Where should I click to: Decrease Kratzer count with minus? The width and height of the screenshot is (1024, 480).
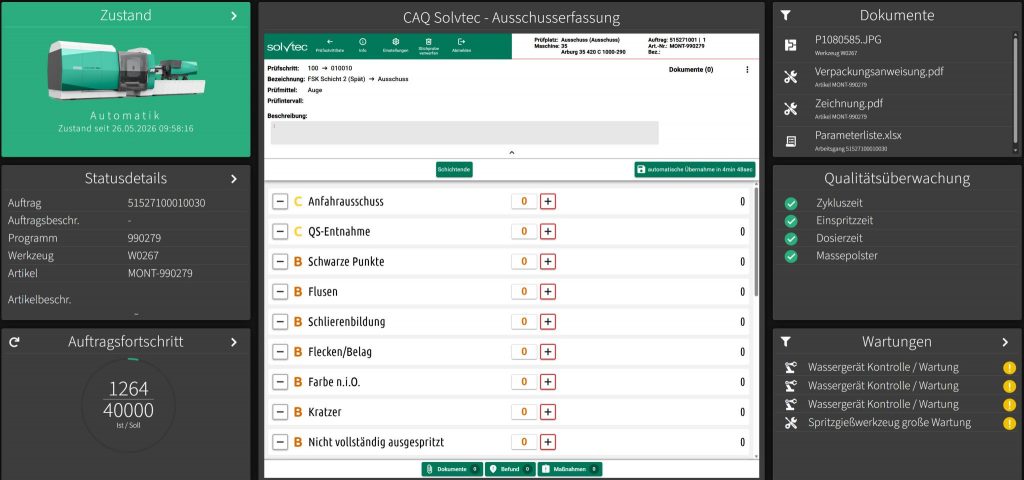[280, 412]
